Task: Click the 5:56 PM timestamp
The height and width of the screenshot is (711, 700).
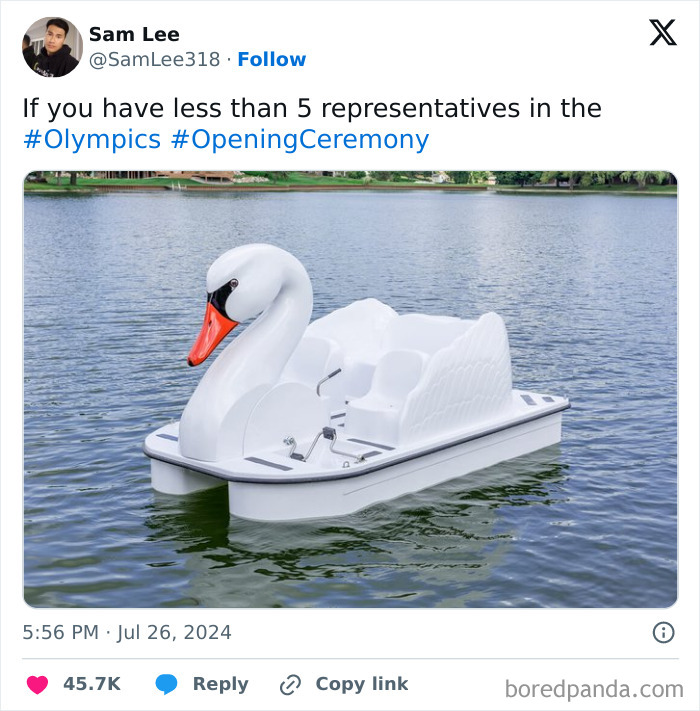Action: (x=61, y=632)
